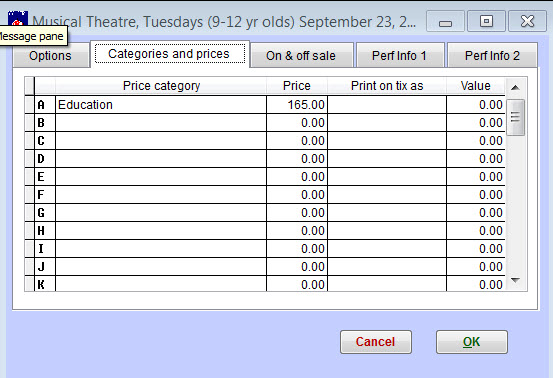The height and width of the screenshot is (378, 553).
Task: Click the Value cell in row F
Action: click(476, 195)
